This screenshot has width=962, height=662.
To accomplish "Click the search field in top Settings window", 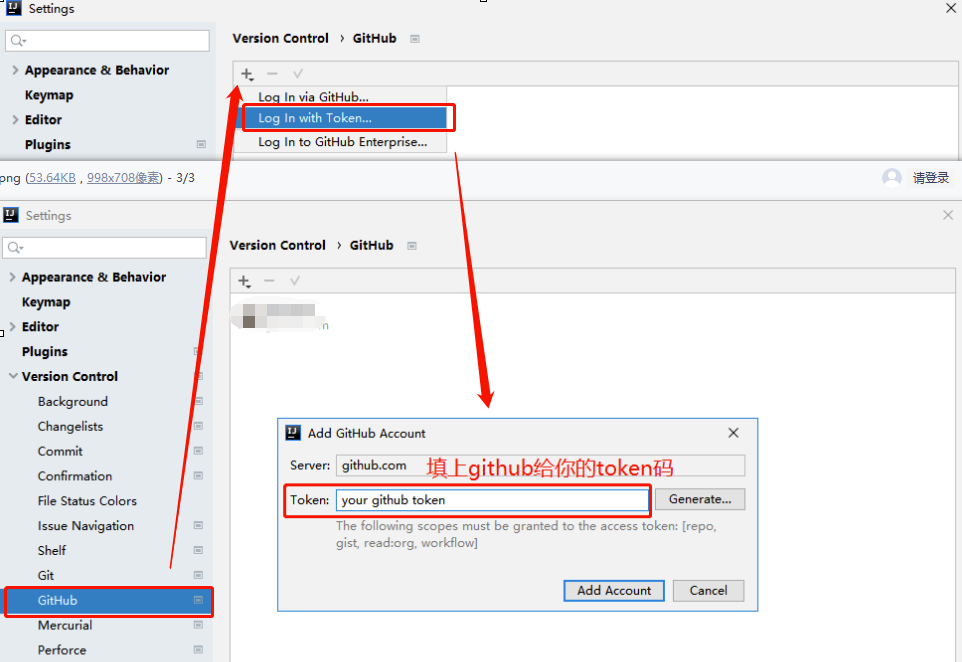I will coord(107,41).
